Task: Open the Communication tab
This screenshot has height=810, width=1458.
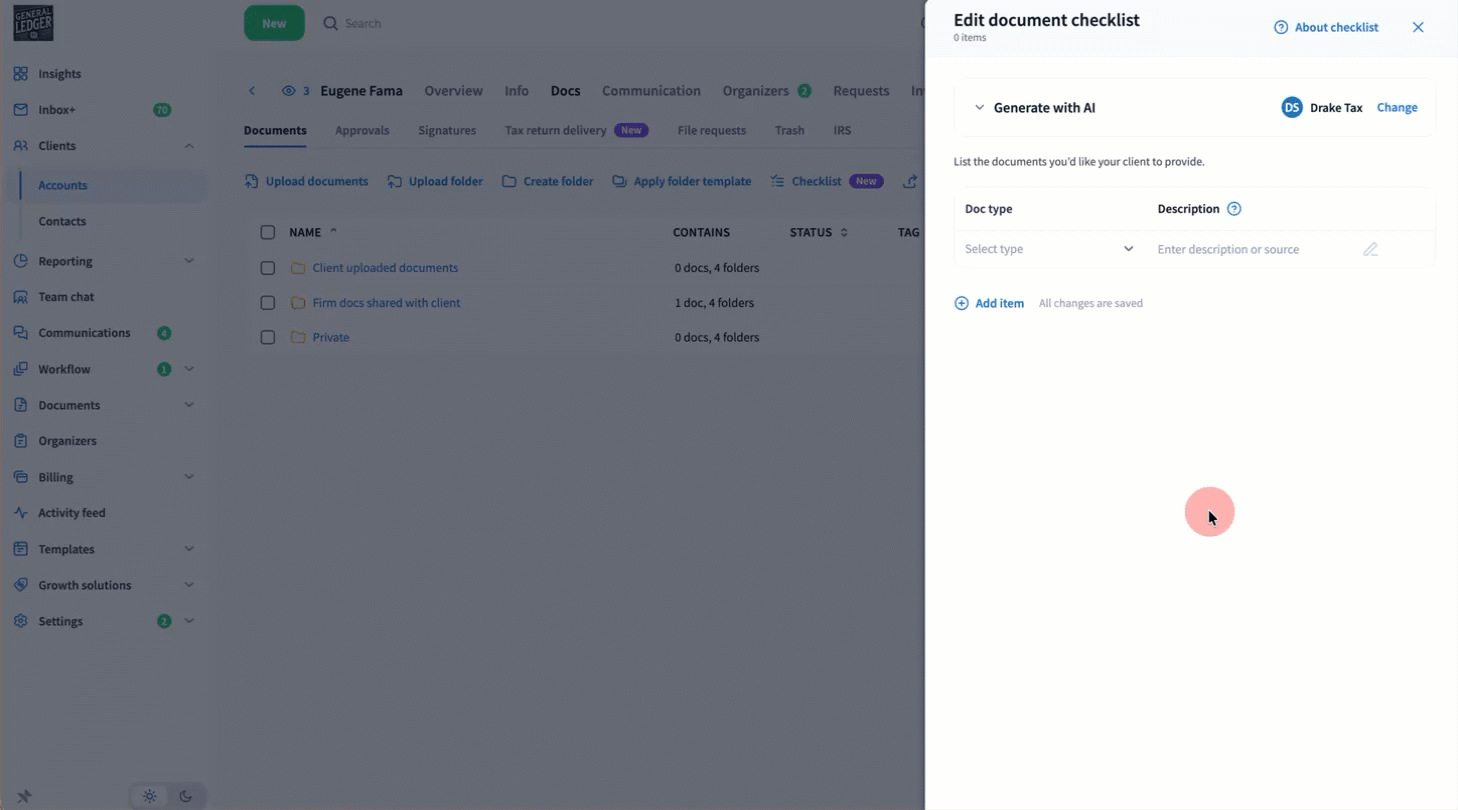Action: pyautogui.click(x=651, y=91)
